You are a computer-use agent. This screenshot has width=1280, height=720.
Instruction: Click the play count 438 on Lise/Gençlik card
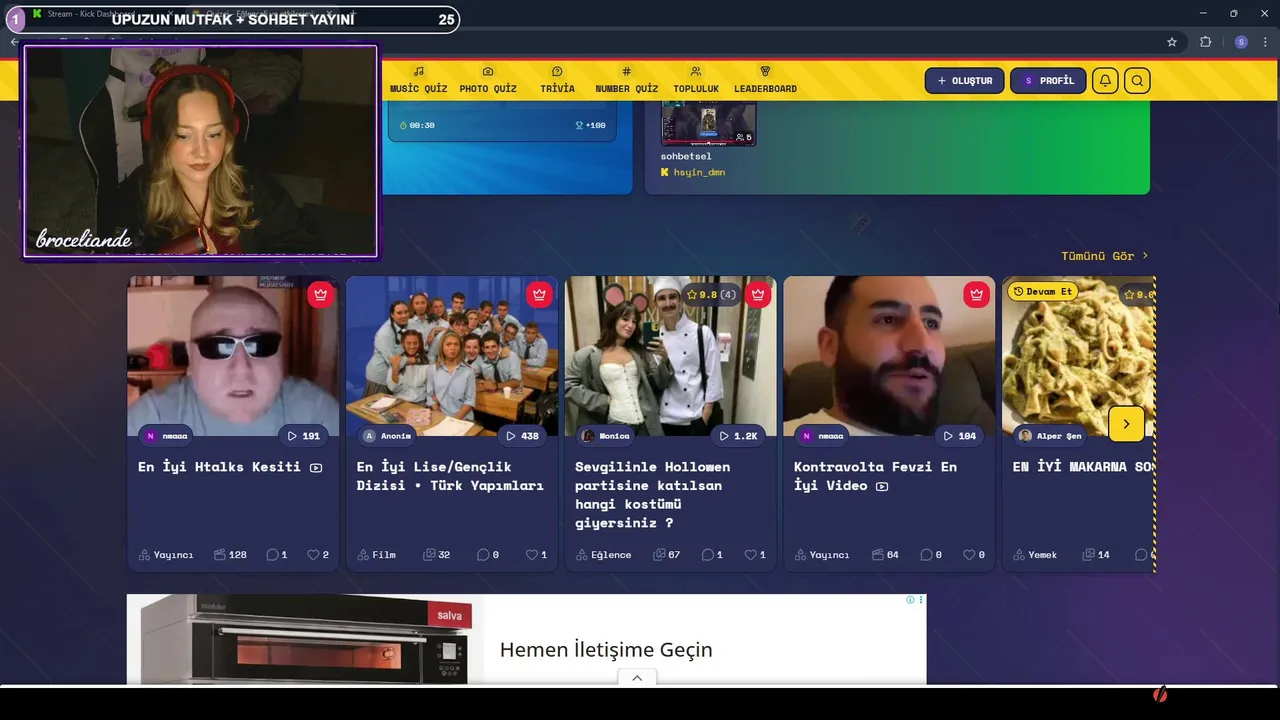coord(523,436)
